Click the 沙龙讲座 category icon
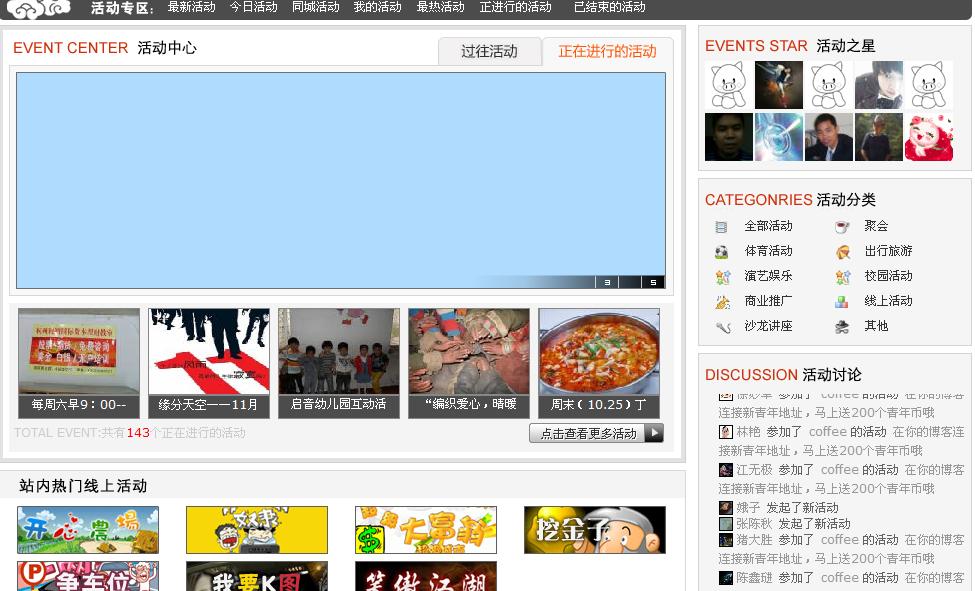975x591 pixels. [x=722, y=327]
